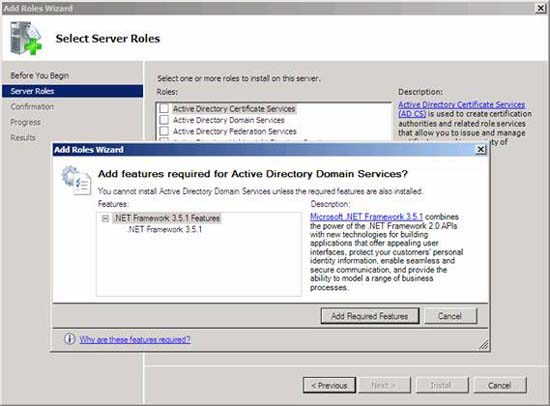
Task: Select the .NET Framework 3.5.1 child item
Action: 165,229
